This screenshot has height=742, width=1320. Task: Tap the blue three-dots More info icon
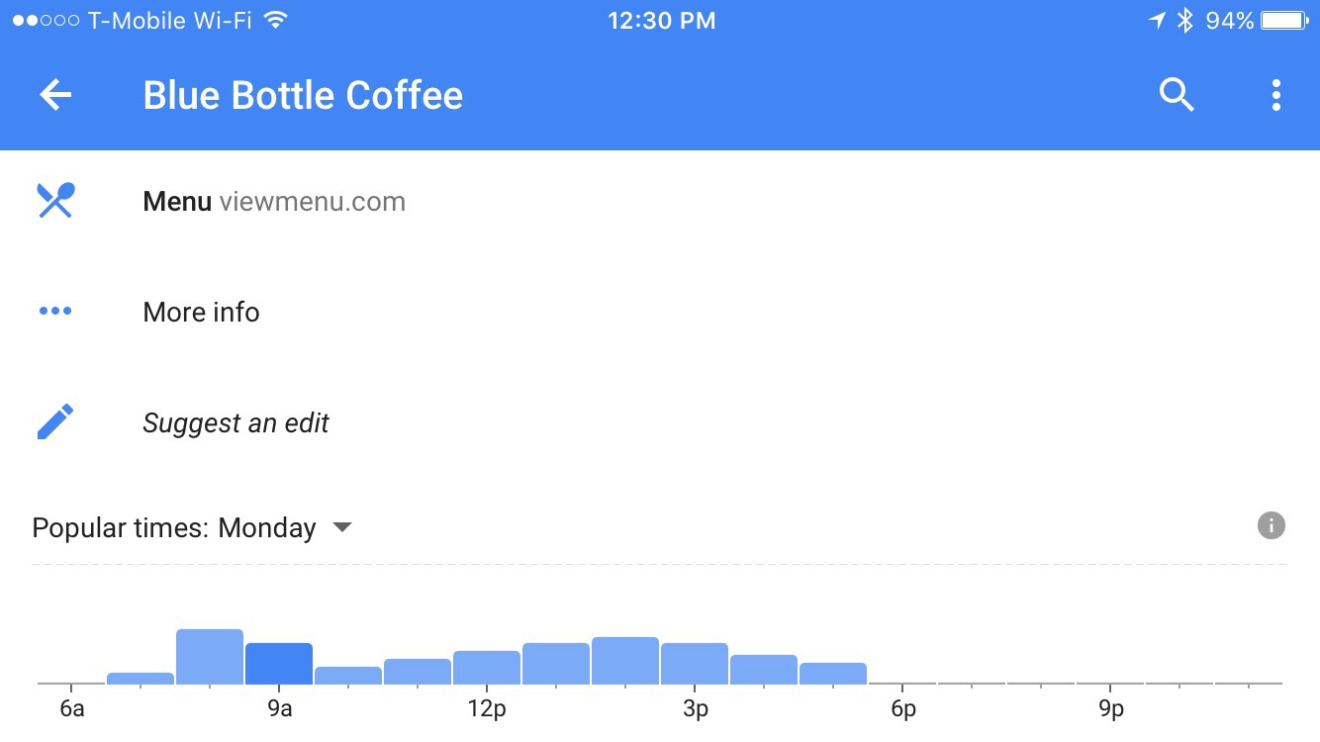pos(55,311)
